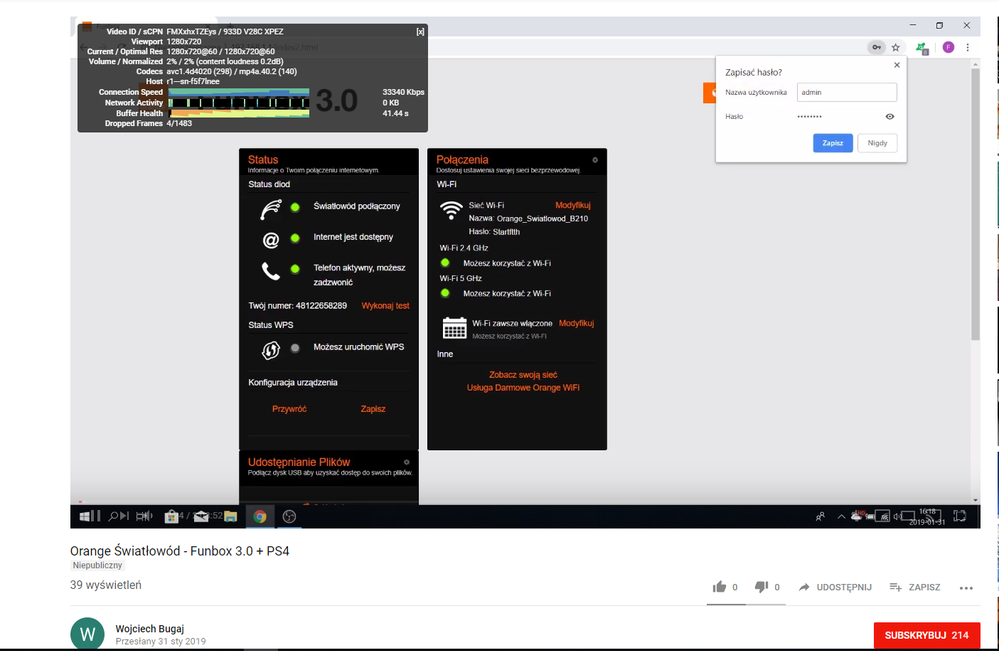Click the Udostępnianie Plików heading
Viewport: 999px width, 651px height.
pyautogui.click(x=299, y=462)
